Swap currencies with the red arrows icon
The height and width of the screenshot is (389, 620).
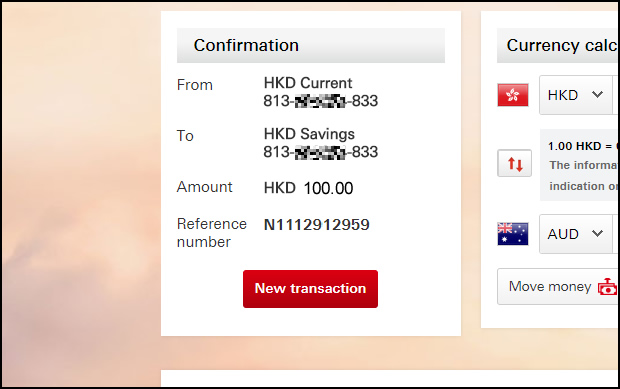[x=514, y=163]
